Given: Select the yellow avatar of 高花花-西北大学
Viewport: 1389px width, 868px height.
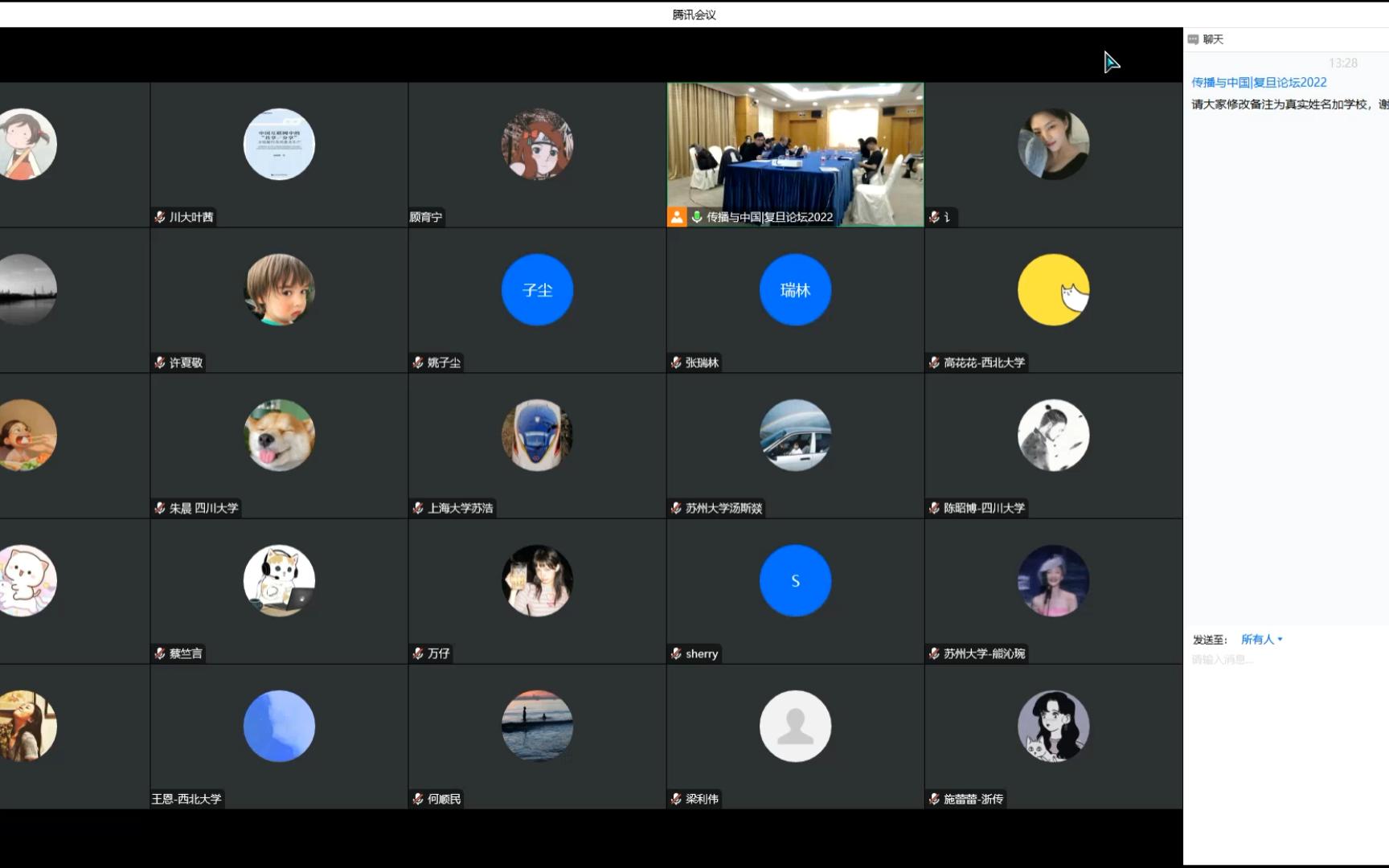Looking at the screenshot, I should (x=1053, y=289).
